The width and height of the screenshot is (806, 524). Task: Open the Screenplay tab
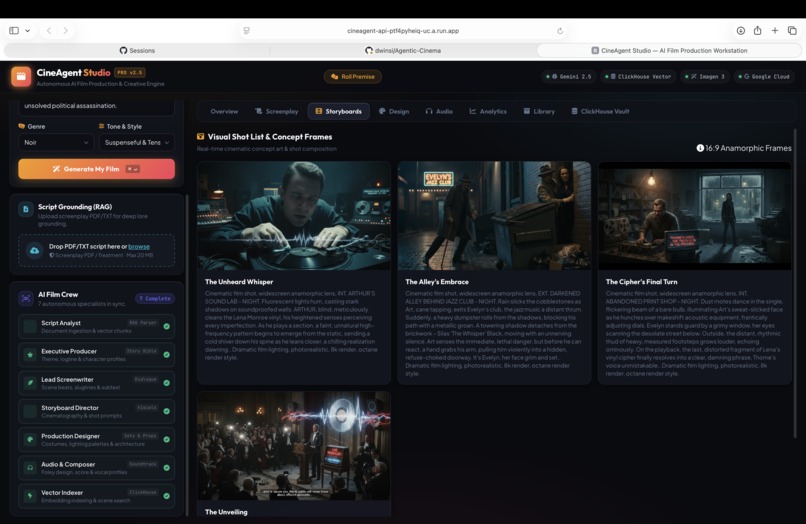click(277, 111)
